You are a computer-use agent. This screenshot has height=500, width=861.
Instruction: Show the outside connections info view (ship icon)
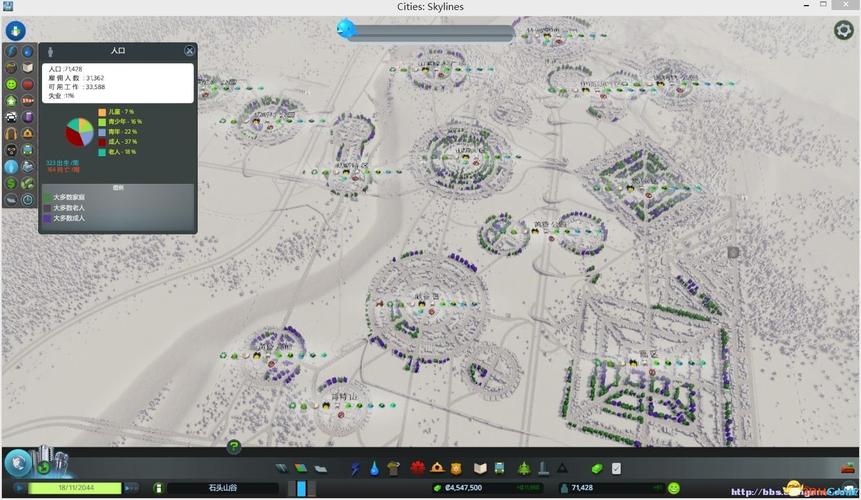[27, 166]
